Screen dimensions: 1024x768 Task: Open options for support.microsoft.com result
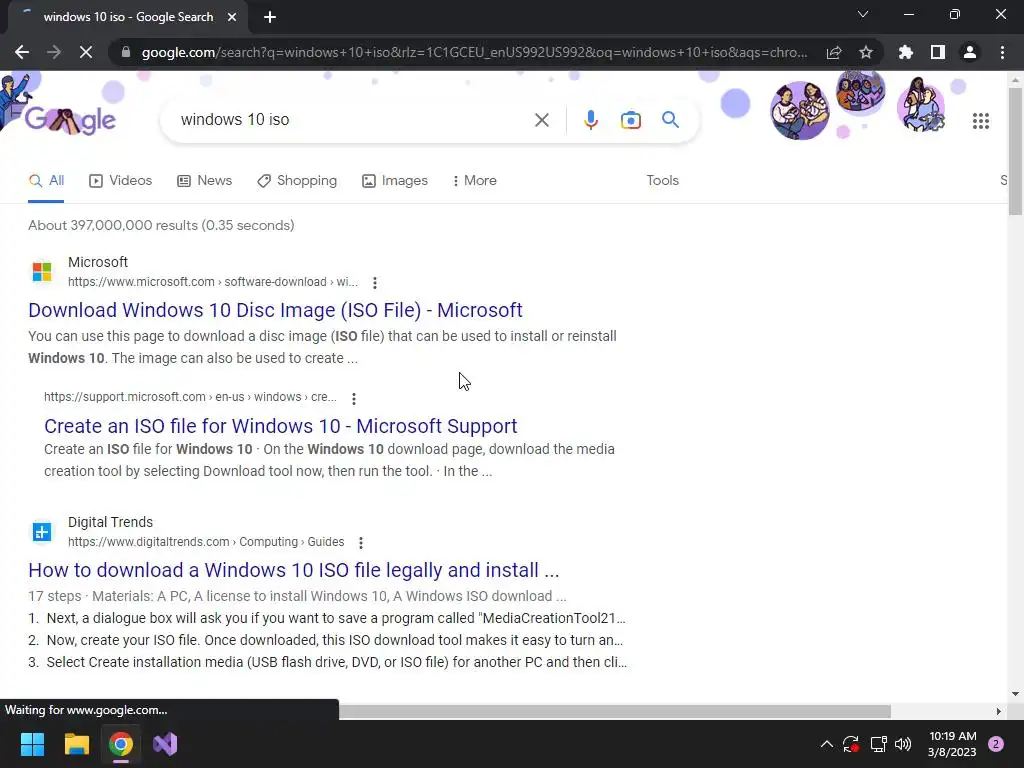point(353,398)
